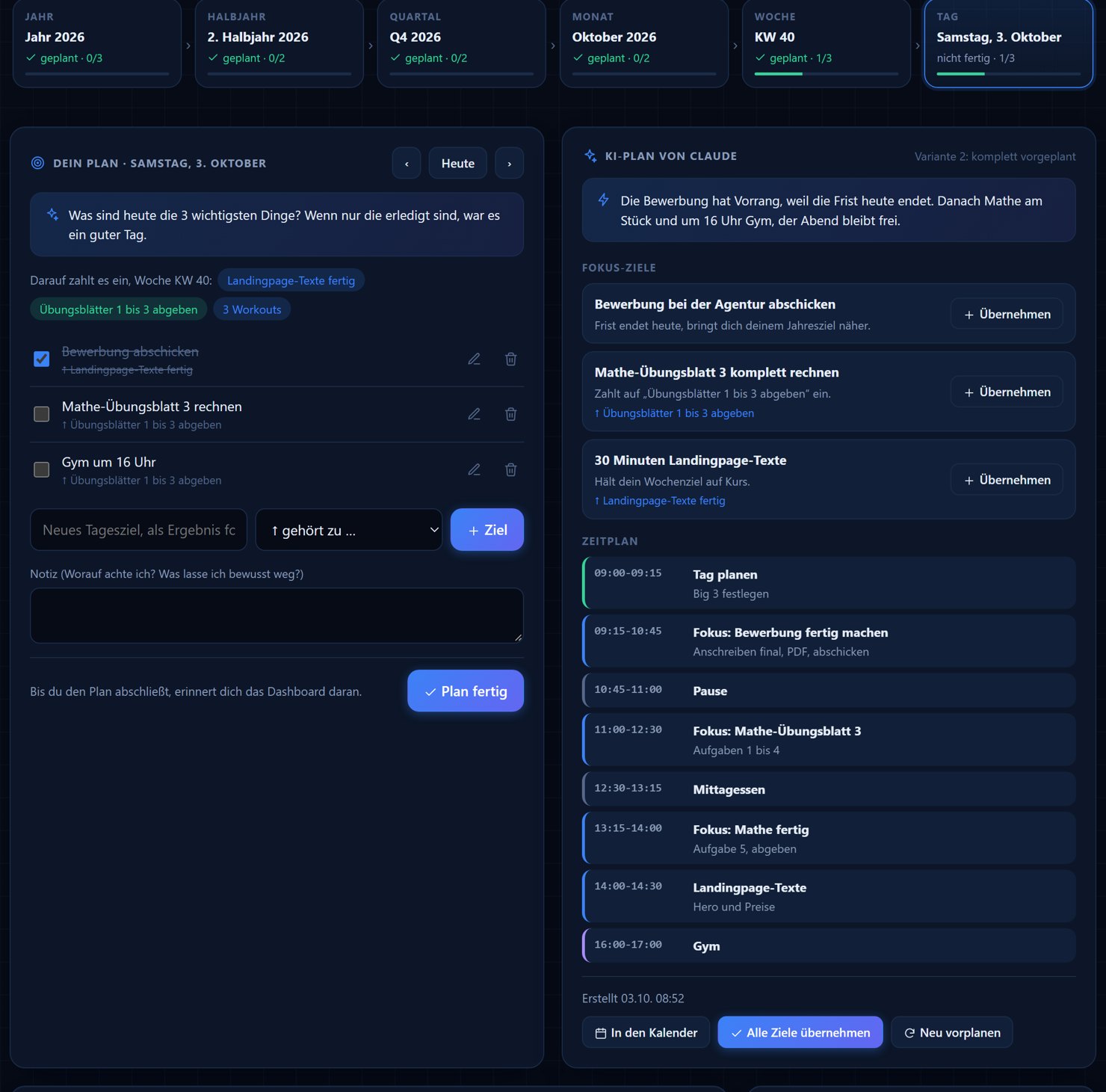Screen dimensions: 1106x1092
Task: Select the 'Mittagessen' schedule entry
Action: point(829,789)
